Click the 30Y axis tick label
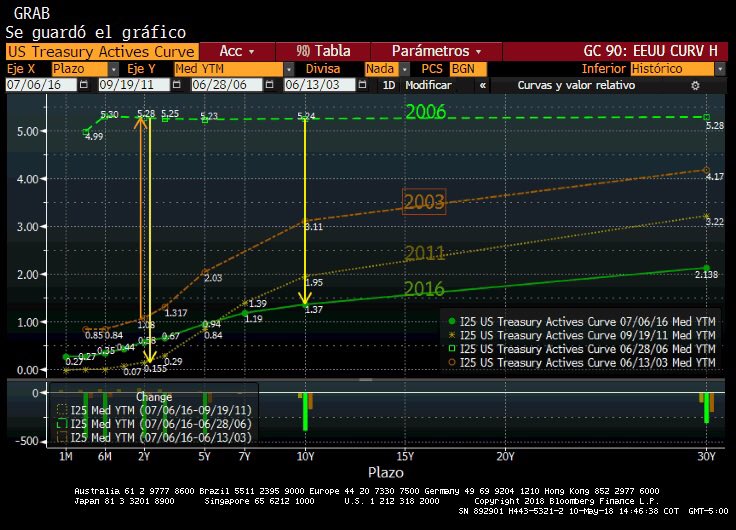This screenshot has height=530, width=736. pos(706,456)
